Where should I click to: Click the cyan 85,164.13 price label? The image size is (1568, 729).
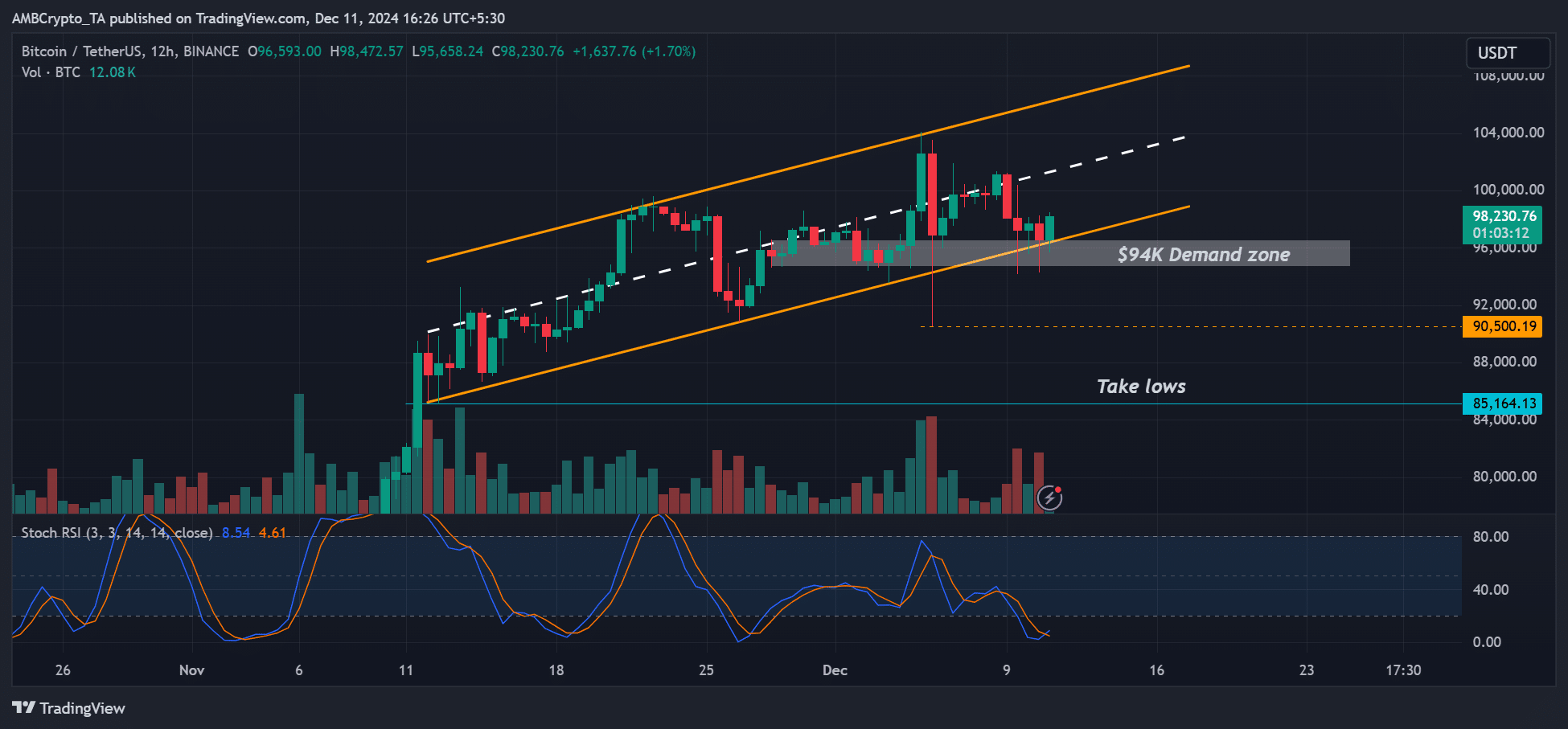1503,403
